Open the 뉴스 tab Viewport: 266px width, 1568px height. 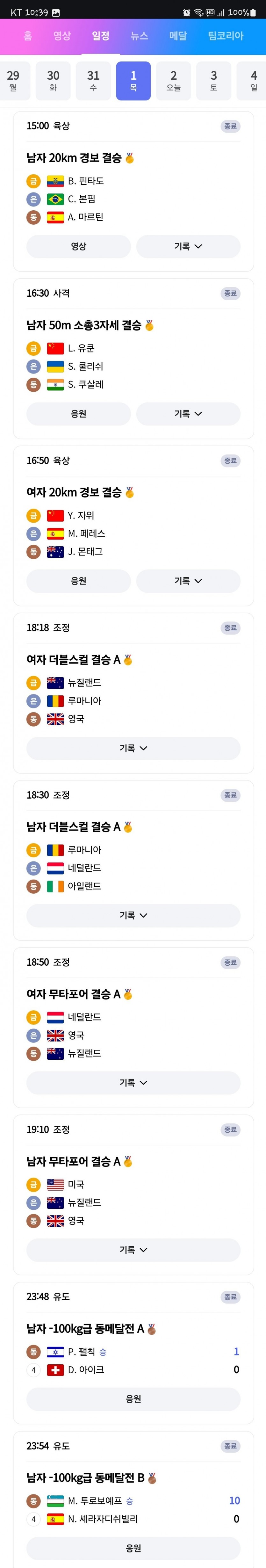[140, 36]
